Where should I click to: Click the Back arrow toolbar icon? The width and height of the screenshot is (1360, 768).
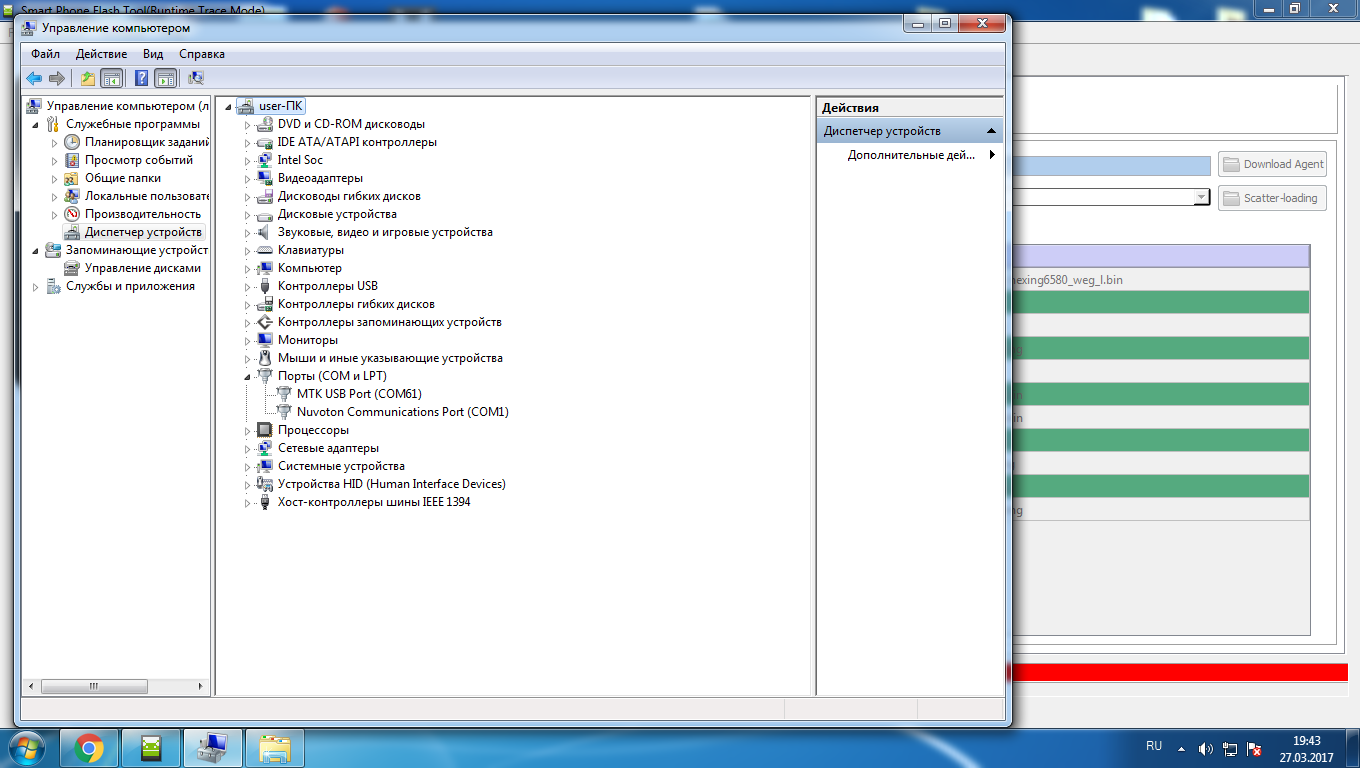(x=34, y=78)
